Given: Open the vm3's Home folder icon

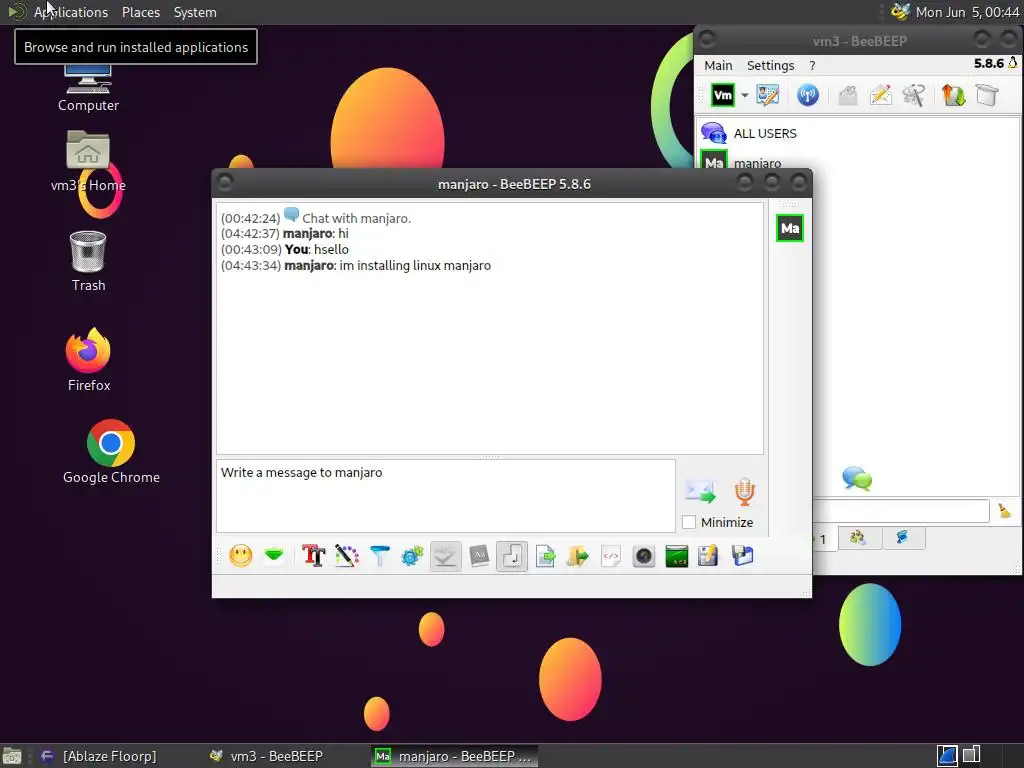Looking at the screenshot, I should [x=88, y=161].
